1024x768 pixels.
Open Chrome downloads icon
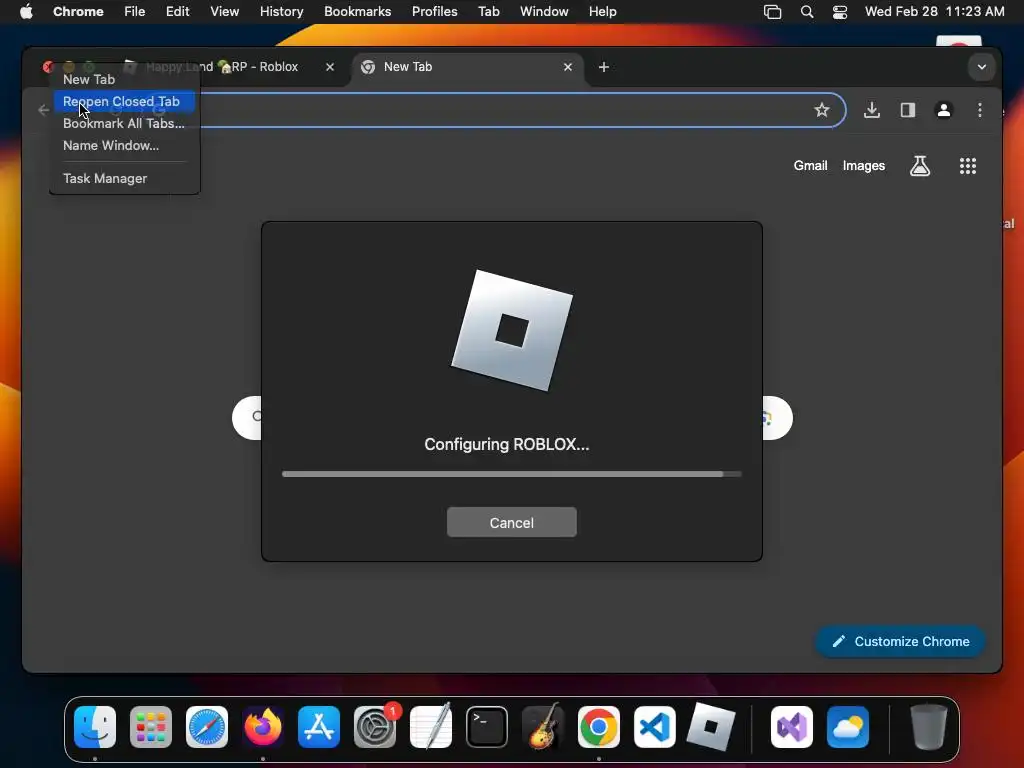click(x=871, y=110)
